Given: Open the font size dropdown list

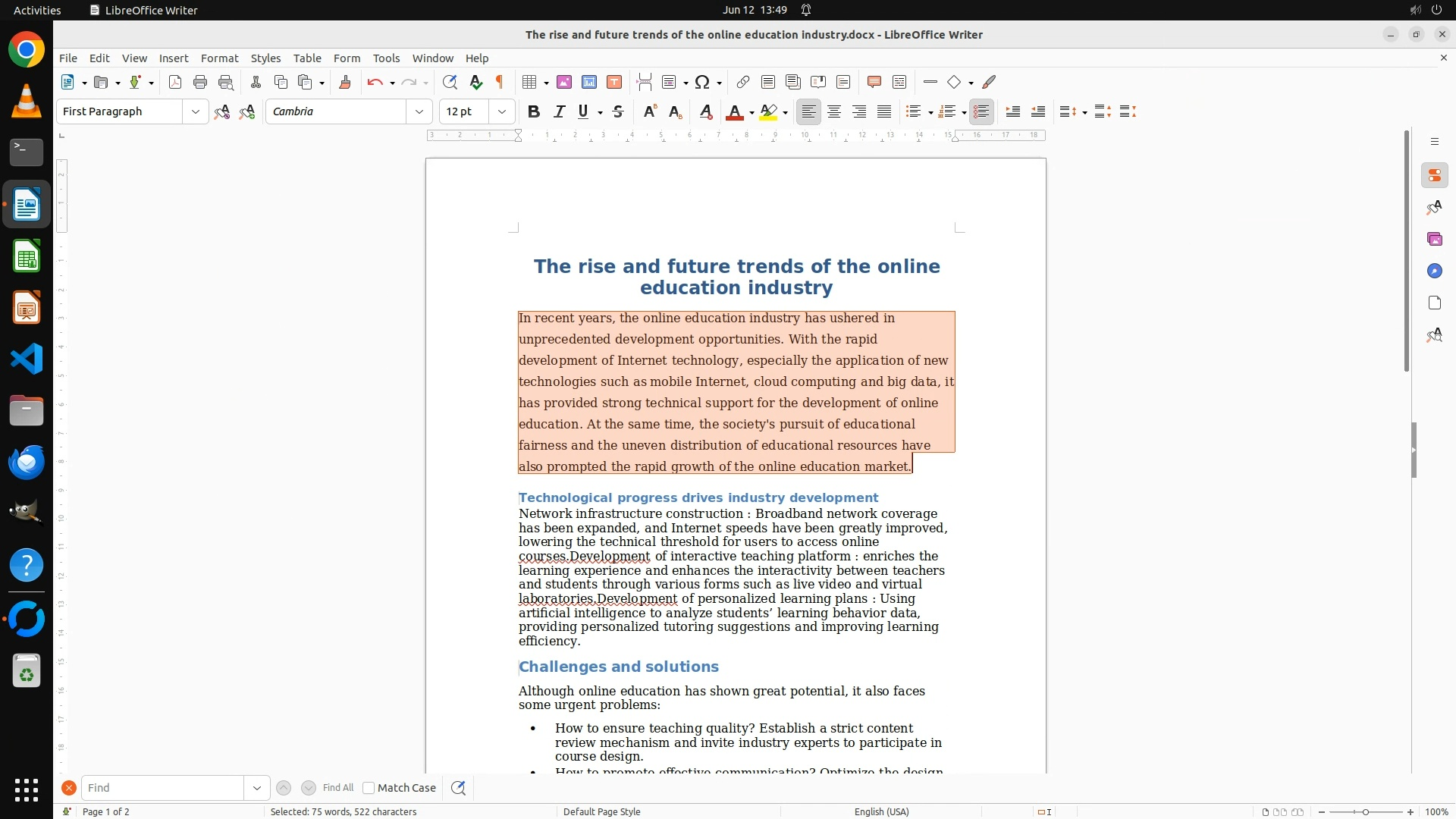Looking at the screenshot, I should (502, 112).
